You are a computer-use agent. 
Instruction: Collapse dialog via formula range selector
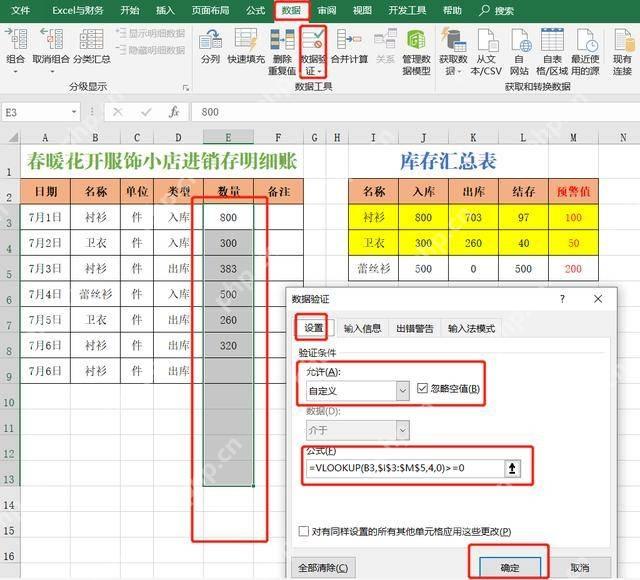(x=512, y=468)
